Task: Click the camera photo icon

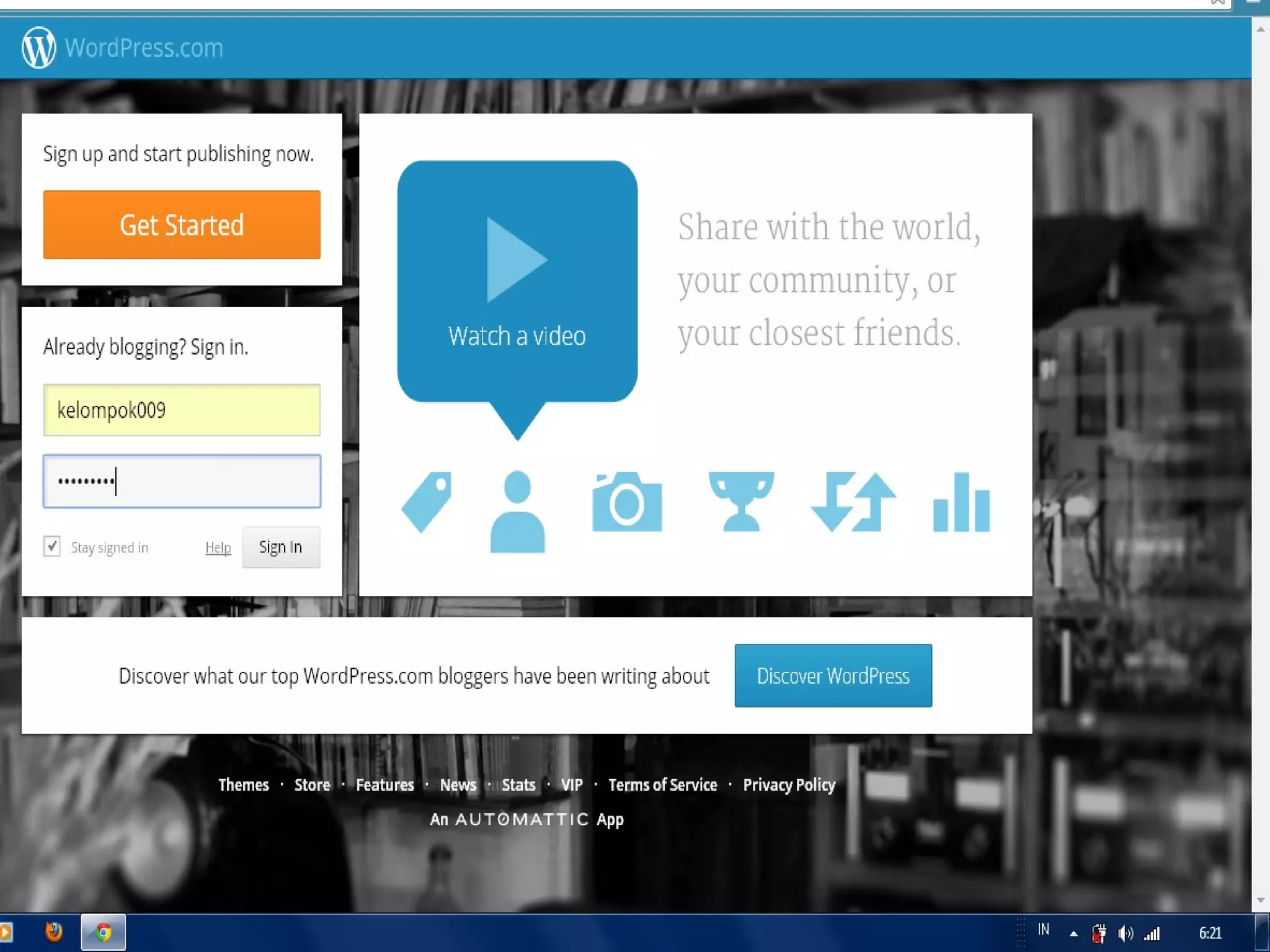Action: (x=627, y=502)
